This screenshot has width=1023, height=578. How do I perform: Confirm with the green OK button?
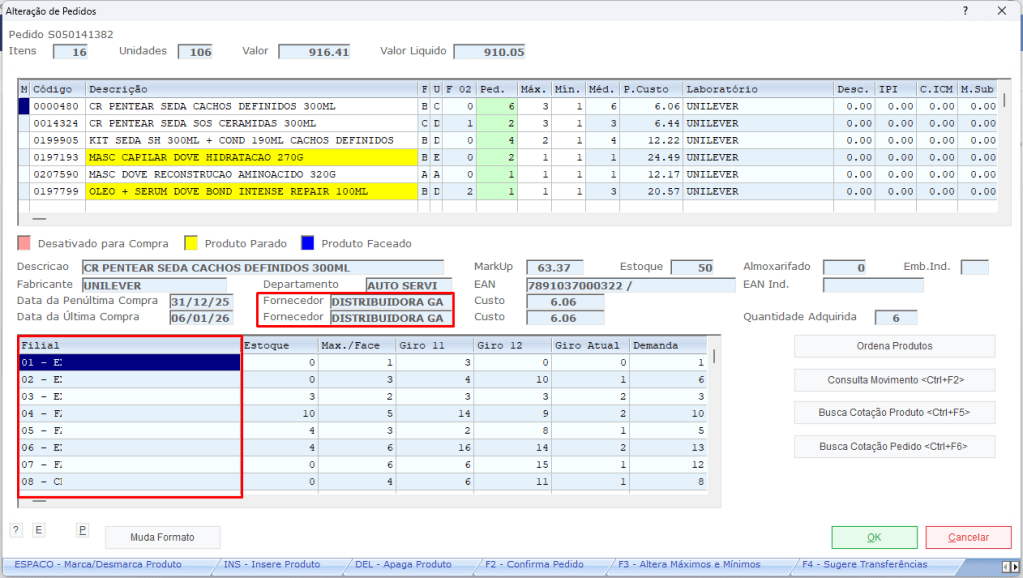873,537
